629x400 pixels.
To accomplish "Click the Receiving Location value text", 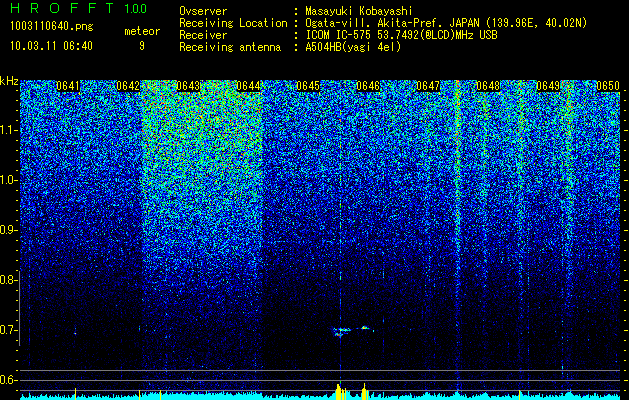I will 446,23.
